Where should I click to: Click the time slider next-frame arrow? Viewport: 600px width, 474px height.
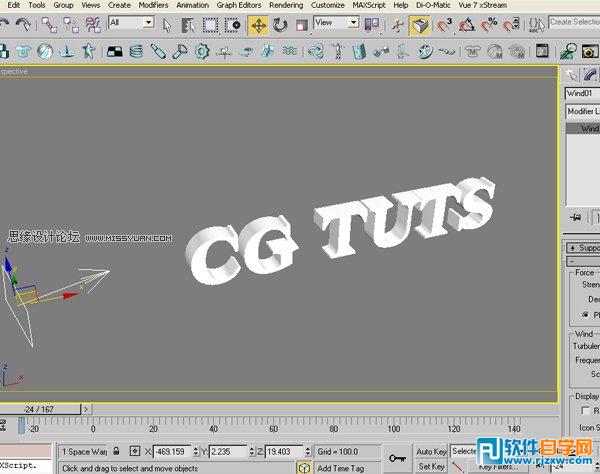pos(86,409)
